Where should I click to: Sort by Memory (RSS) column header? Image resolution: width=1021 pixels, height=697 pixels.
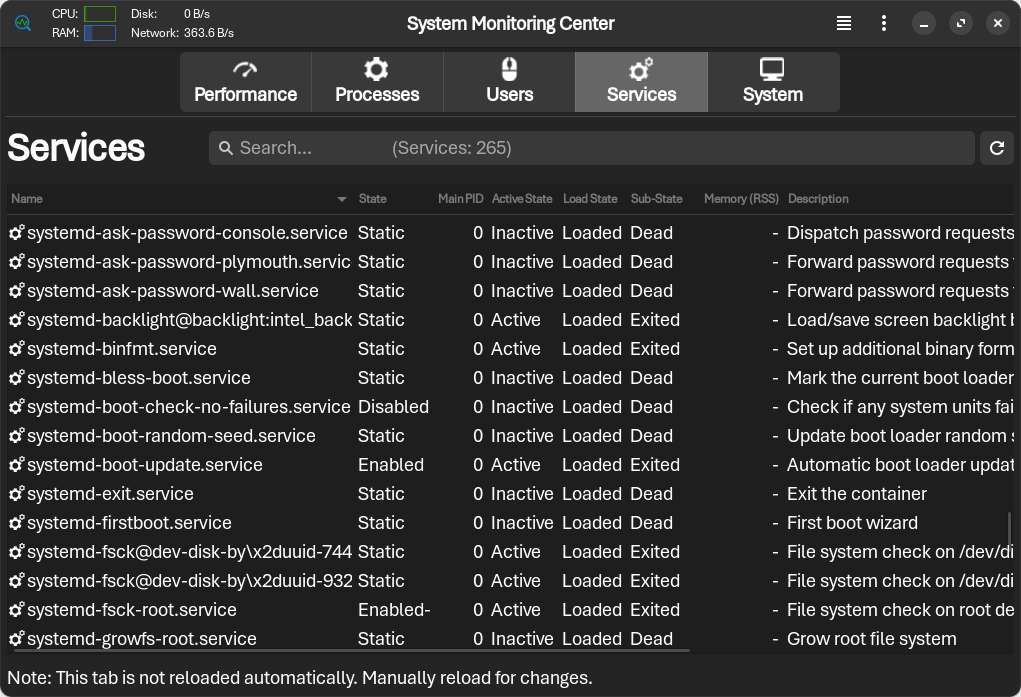click(x=740, y=199)
